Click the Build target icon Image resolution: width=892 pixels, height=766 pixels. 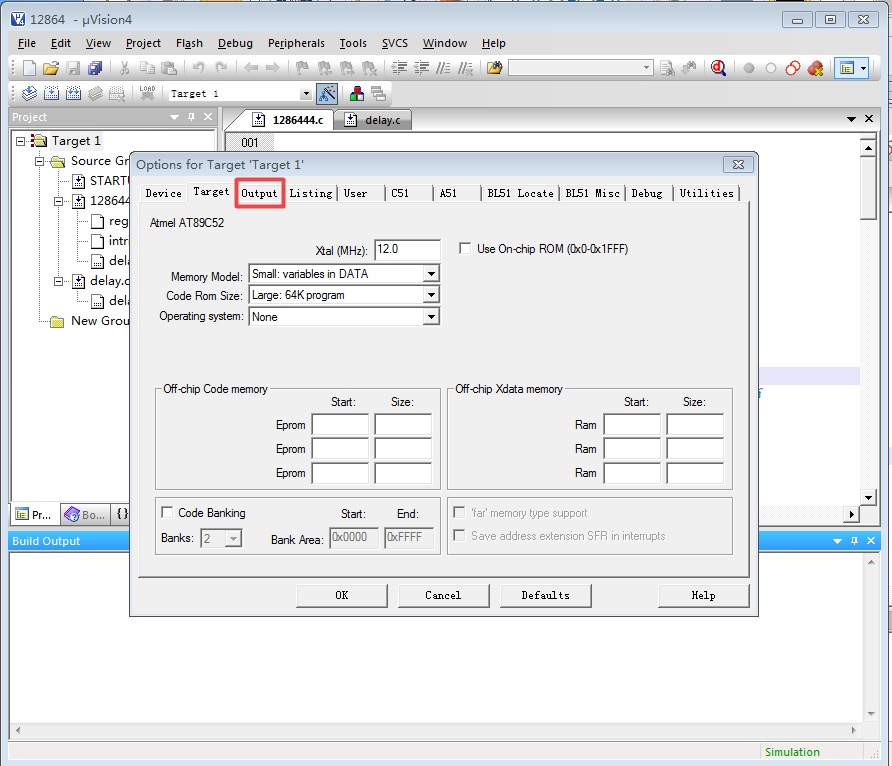tap(51, 93)
